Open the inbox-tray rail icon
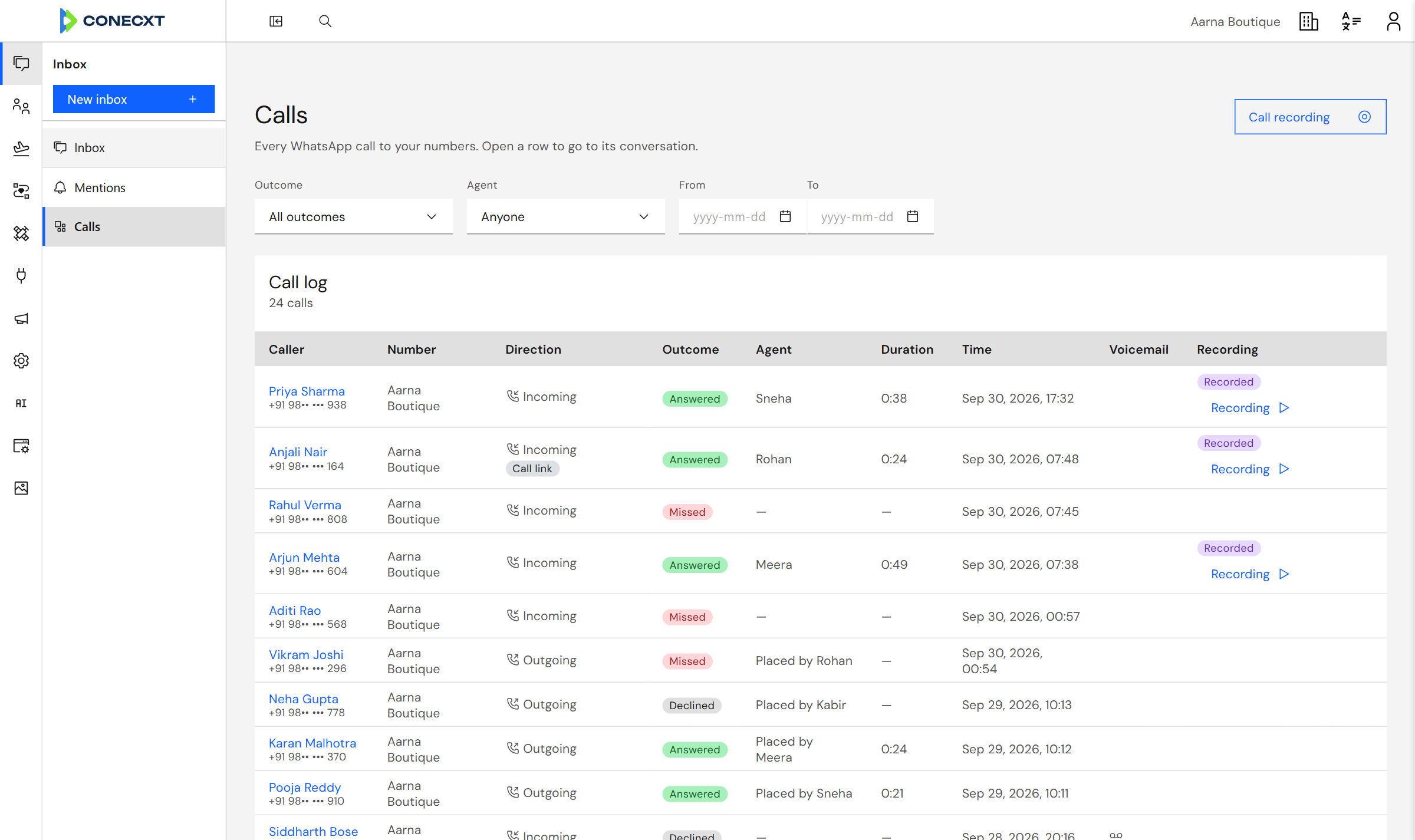Screen dimensions: 1415x840 pos(21,149)
